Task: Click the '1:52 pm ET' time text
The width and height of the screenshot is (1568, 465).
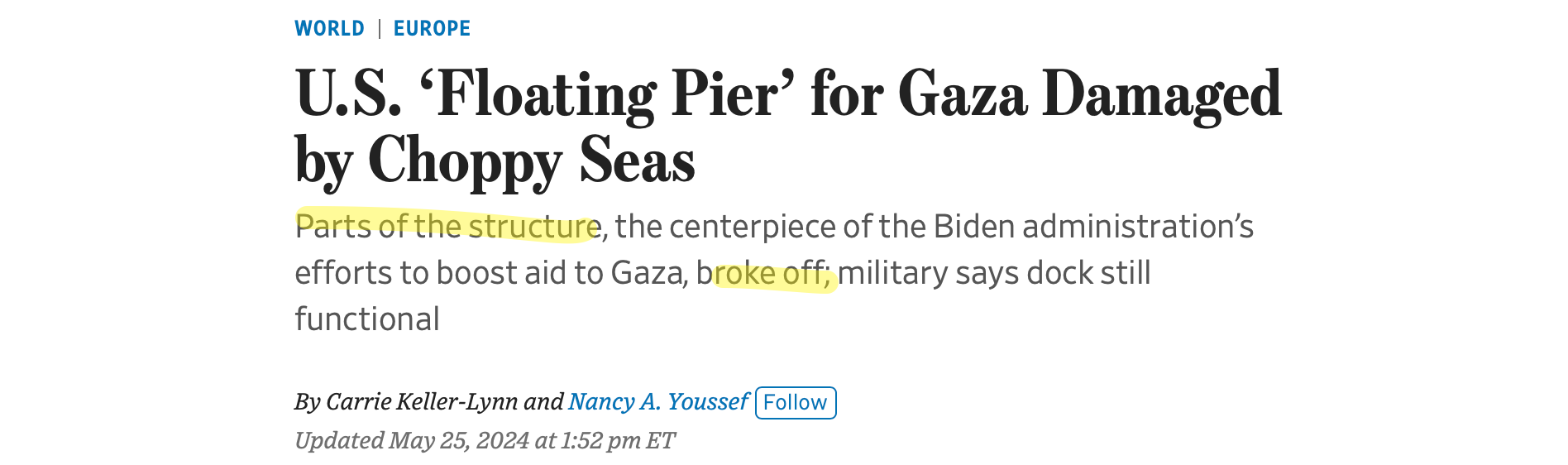Action: [x=618, y=440]
